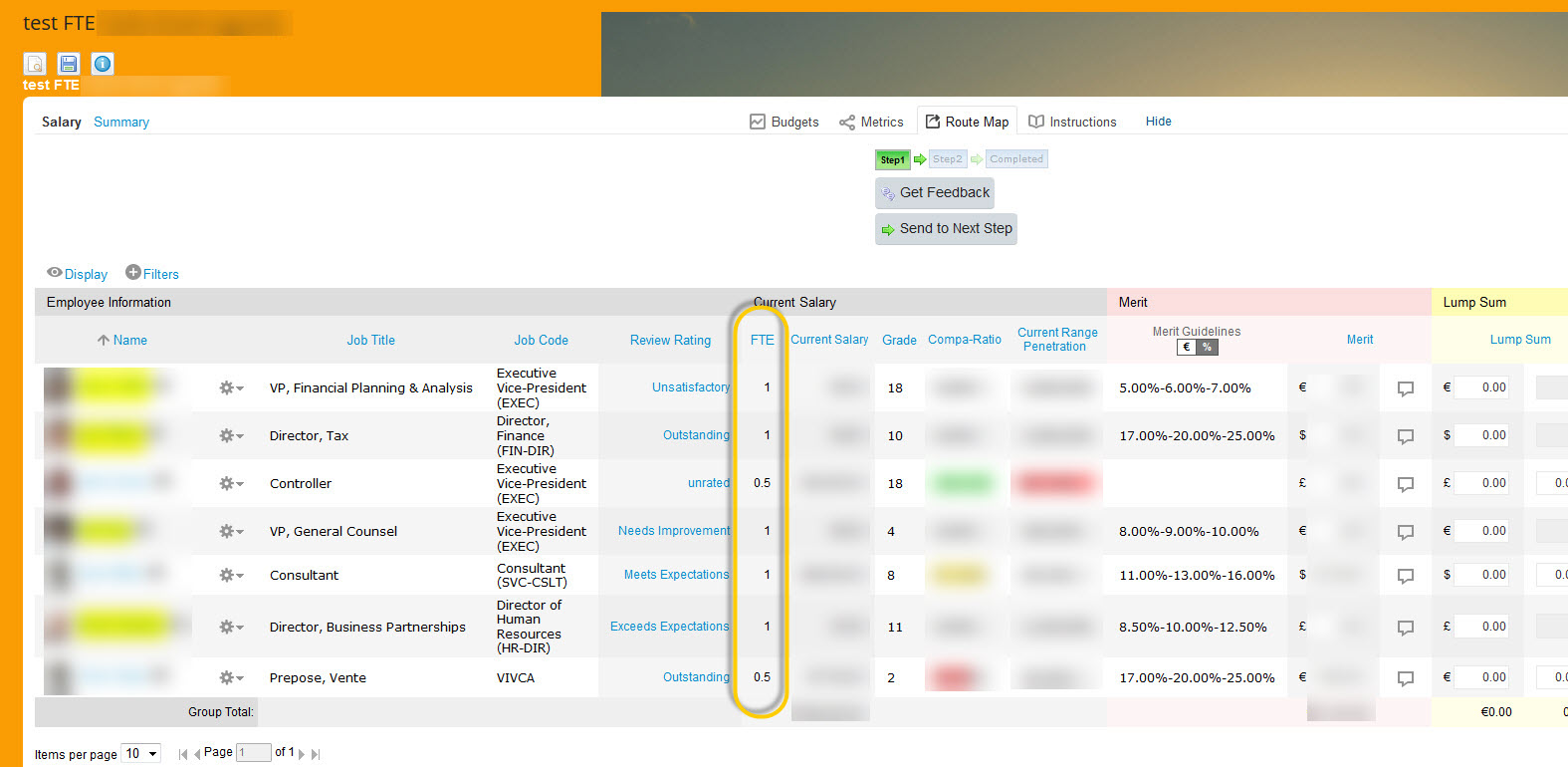
Task: Sort by Job Title column header
Action: coord(370,340)
